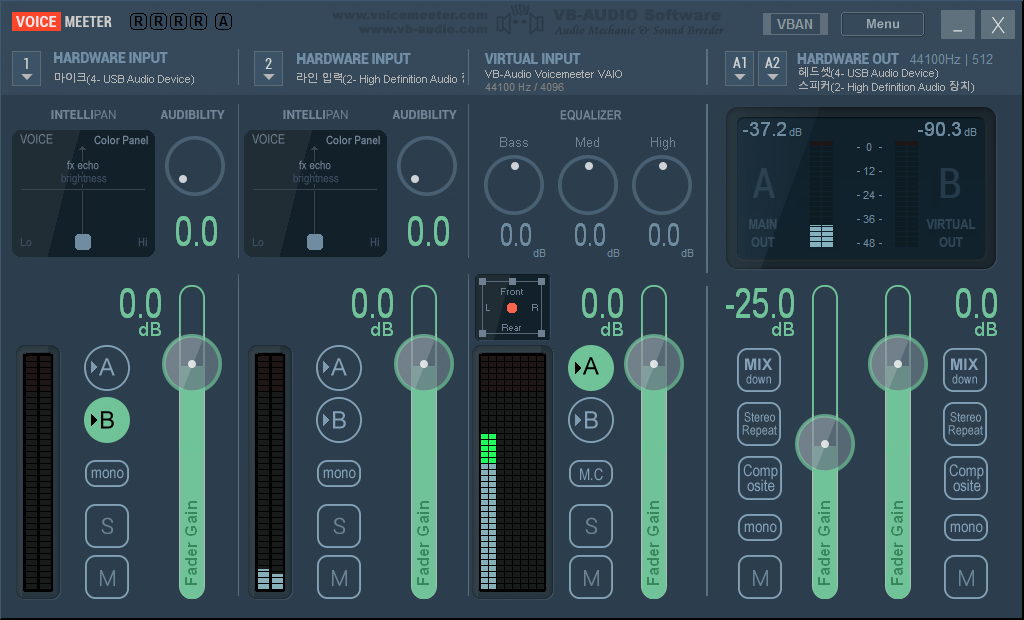1024x620 pixels.
Task: Toggle bus B routing on Hardware Input 2
Action: [338, 420]
